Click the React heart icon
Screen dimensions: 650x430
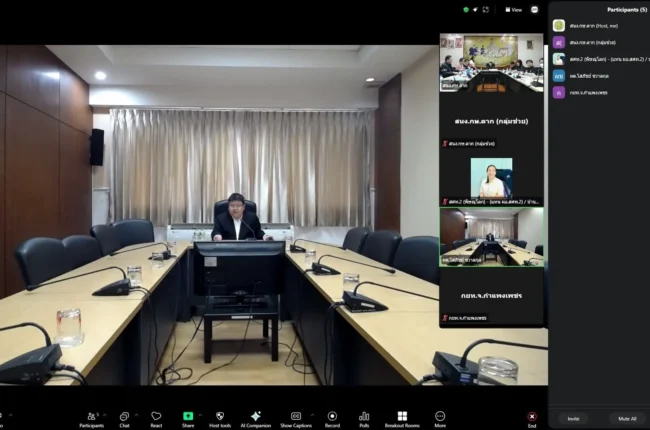coord(156,419)
